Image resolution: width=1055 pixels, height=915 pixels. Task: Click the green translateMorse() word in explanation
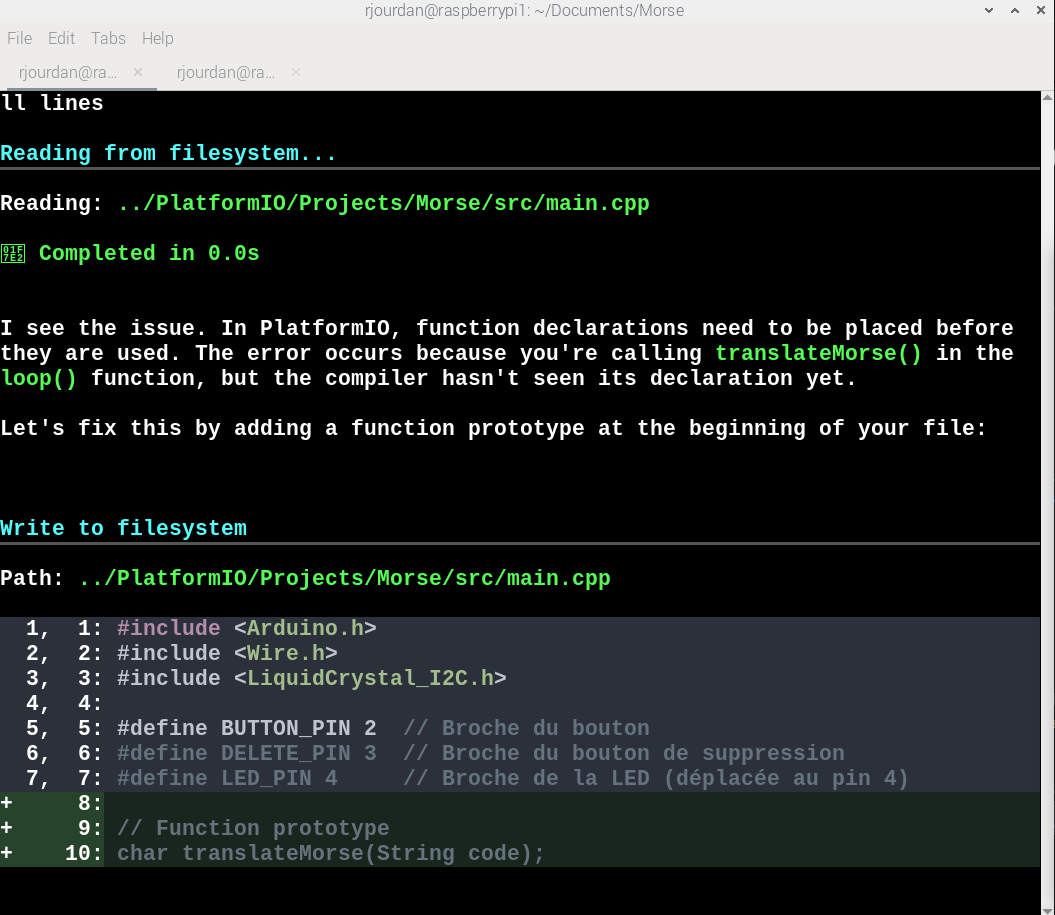pos(818,353)
